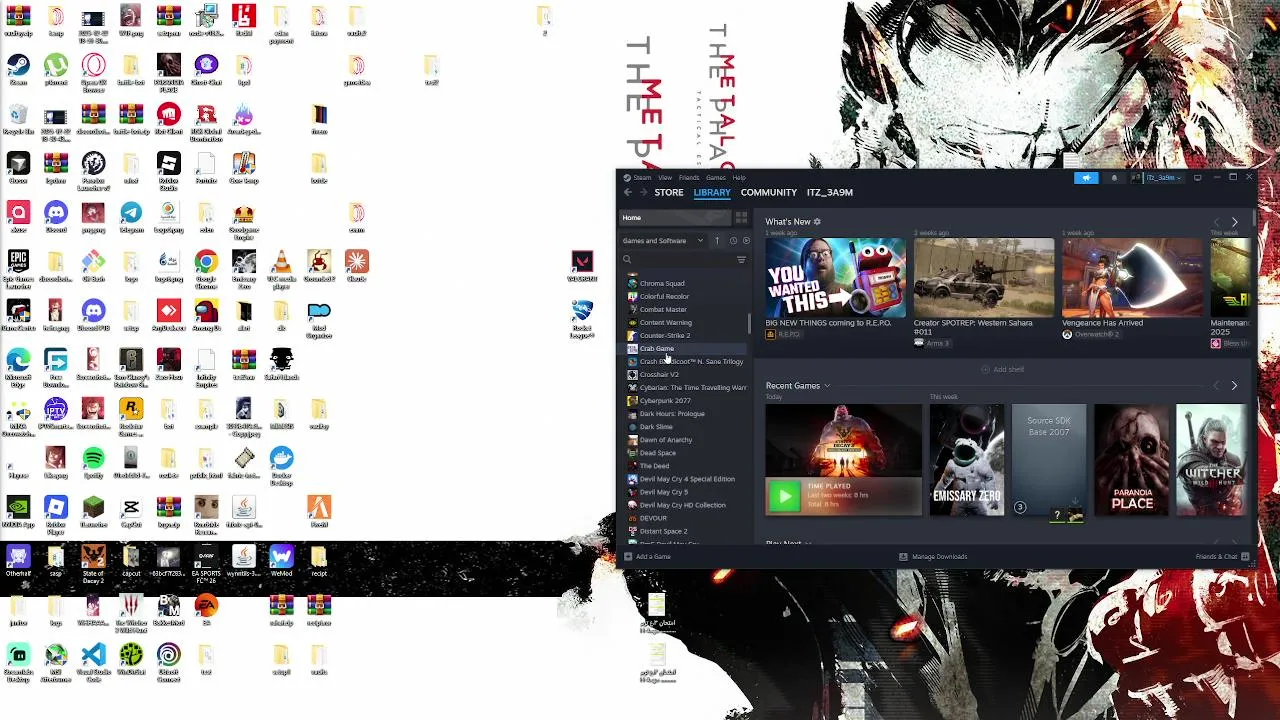The width and height of the screenshot is (1280, 720).
Task: Open Friends & Chat
Action: (x=1222, y=557)
